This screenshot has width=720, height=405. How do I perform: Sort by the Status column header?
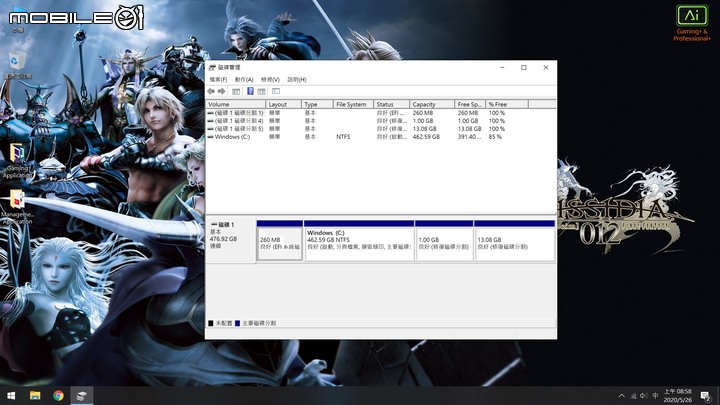(391, 104)
